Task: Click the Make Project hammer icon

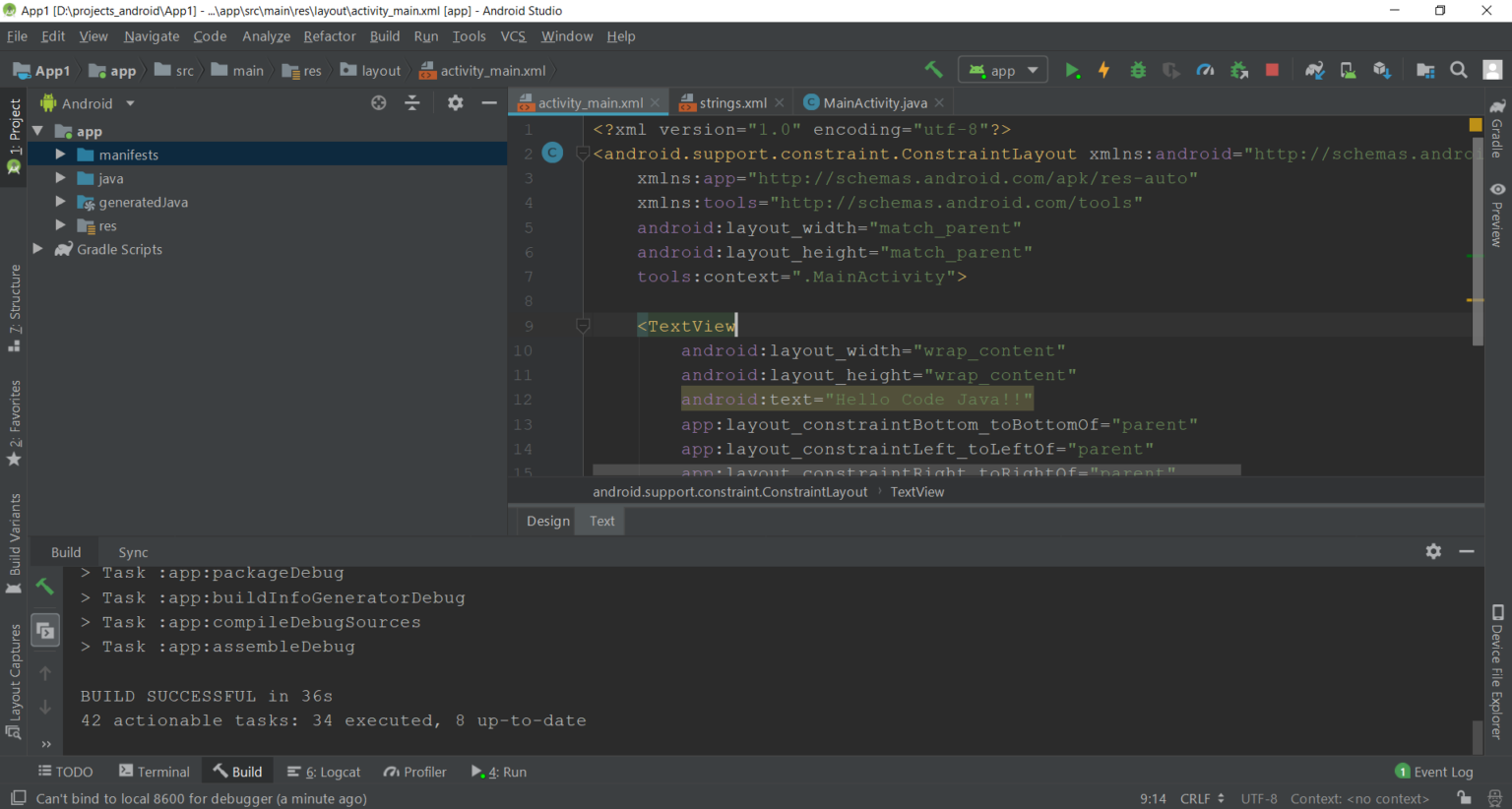Action: coord(933,69)
